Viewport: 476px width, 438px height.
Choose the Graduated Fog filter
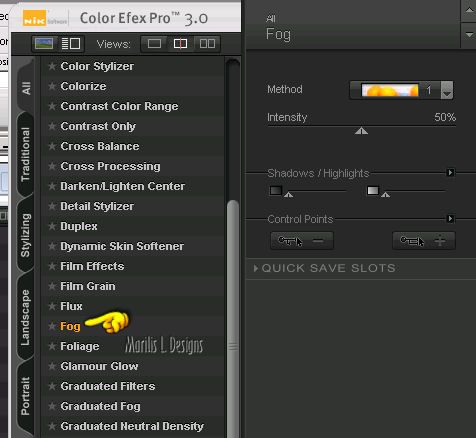tap(100, 406)
